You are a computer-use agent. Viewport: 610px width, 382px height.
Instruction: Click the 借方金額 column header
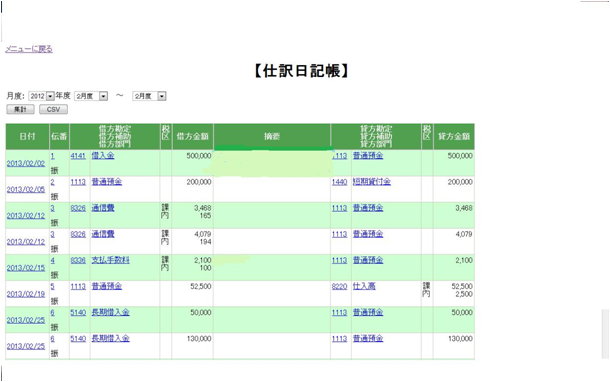(193, 137)
